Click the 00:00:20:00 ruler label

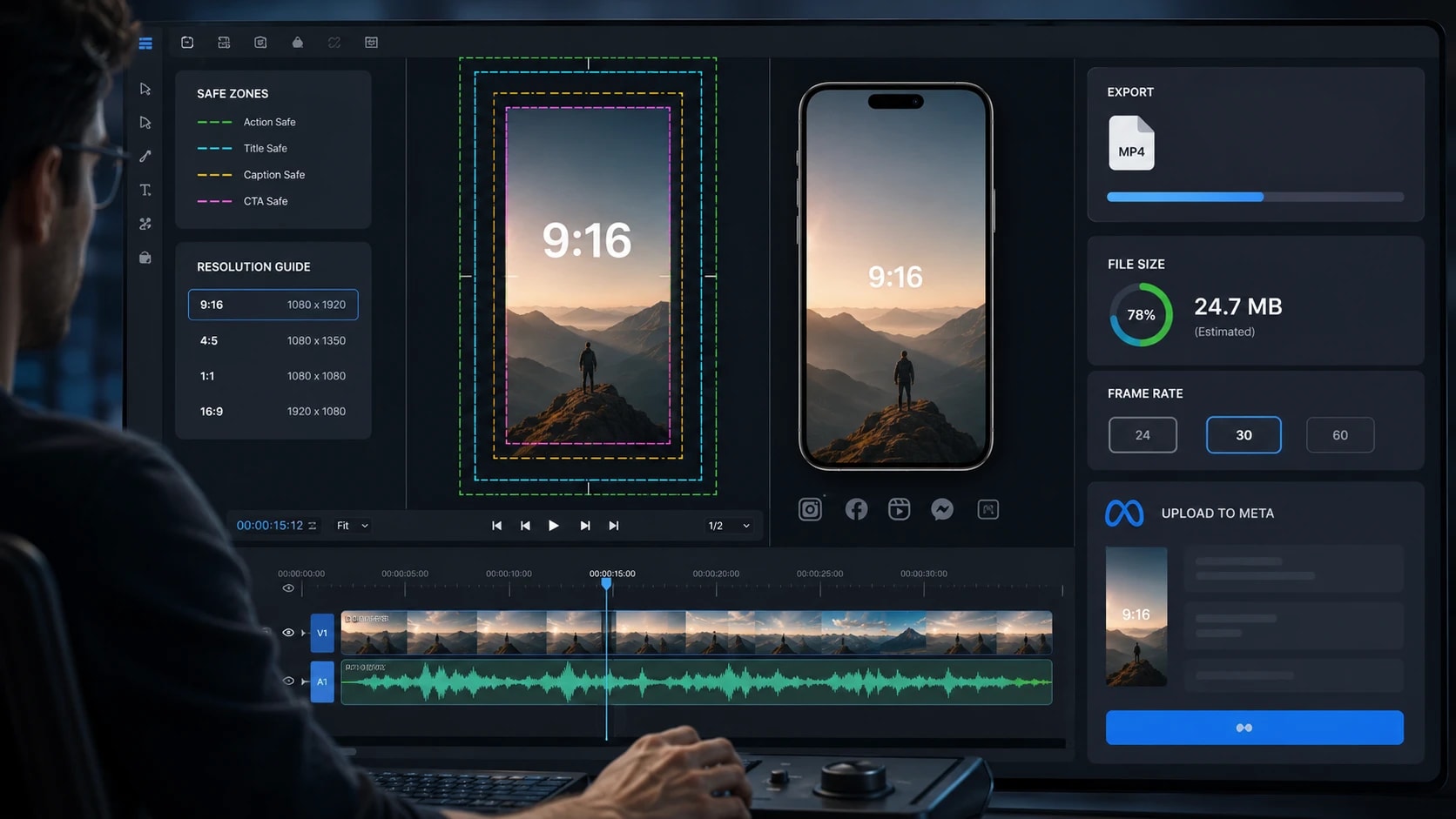[716, 574]
